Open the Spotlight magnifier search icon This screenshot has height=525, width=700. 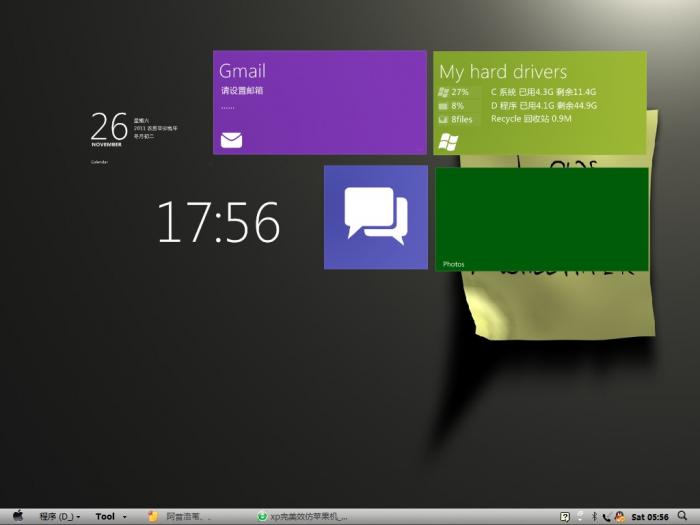pos(683,517)
